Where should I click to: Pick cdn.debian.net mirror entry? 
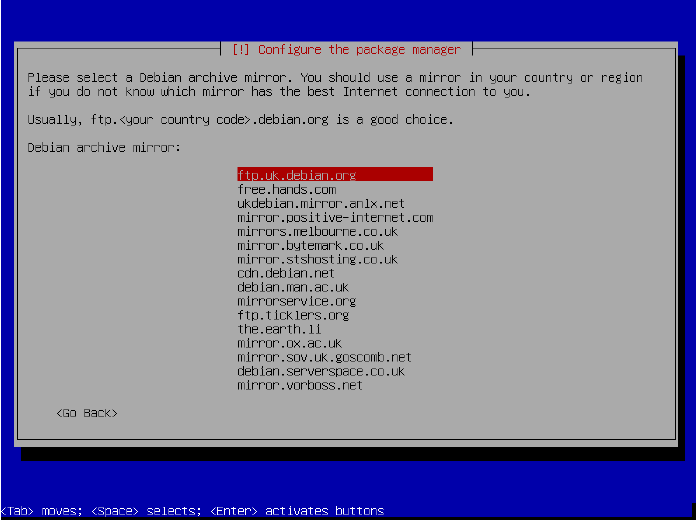tap(286, 273)
